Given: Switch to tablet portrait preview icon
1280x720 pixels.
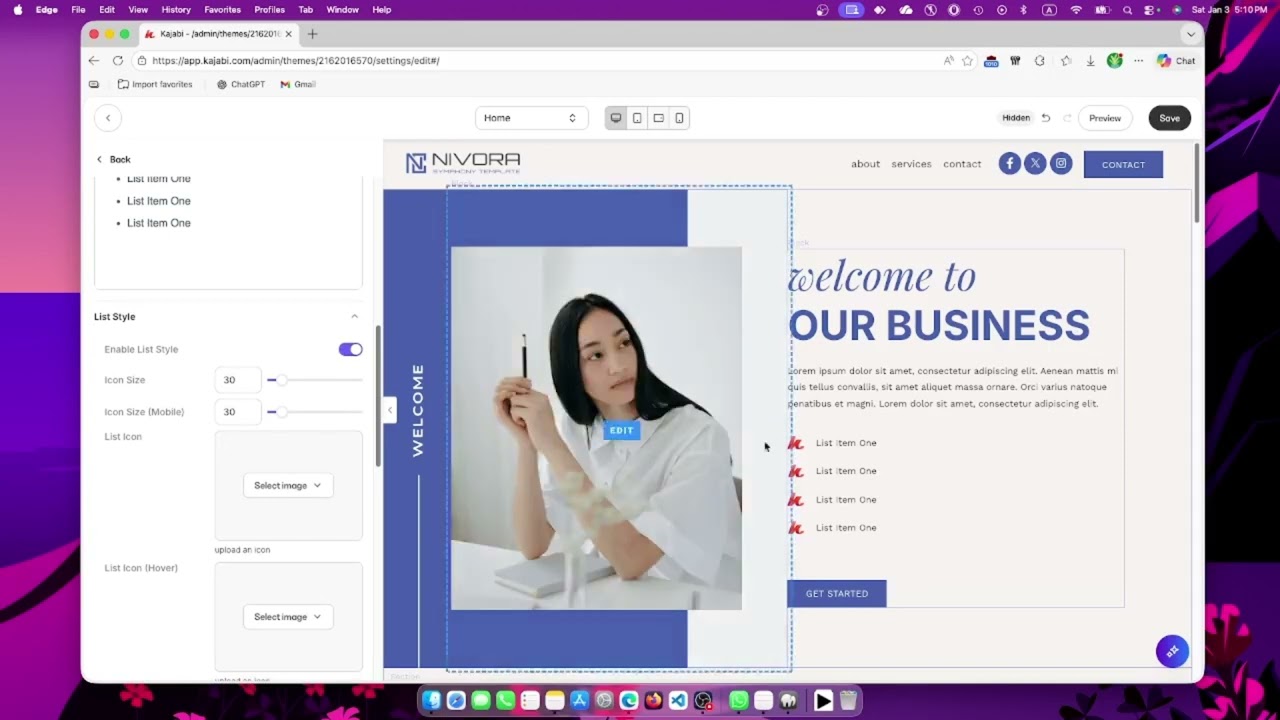Looking at the screenshot, I should 637,118.
